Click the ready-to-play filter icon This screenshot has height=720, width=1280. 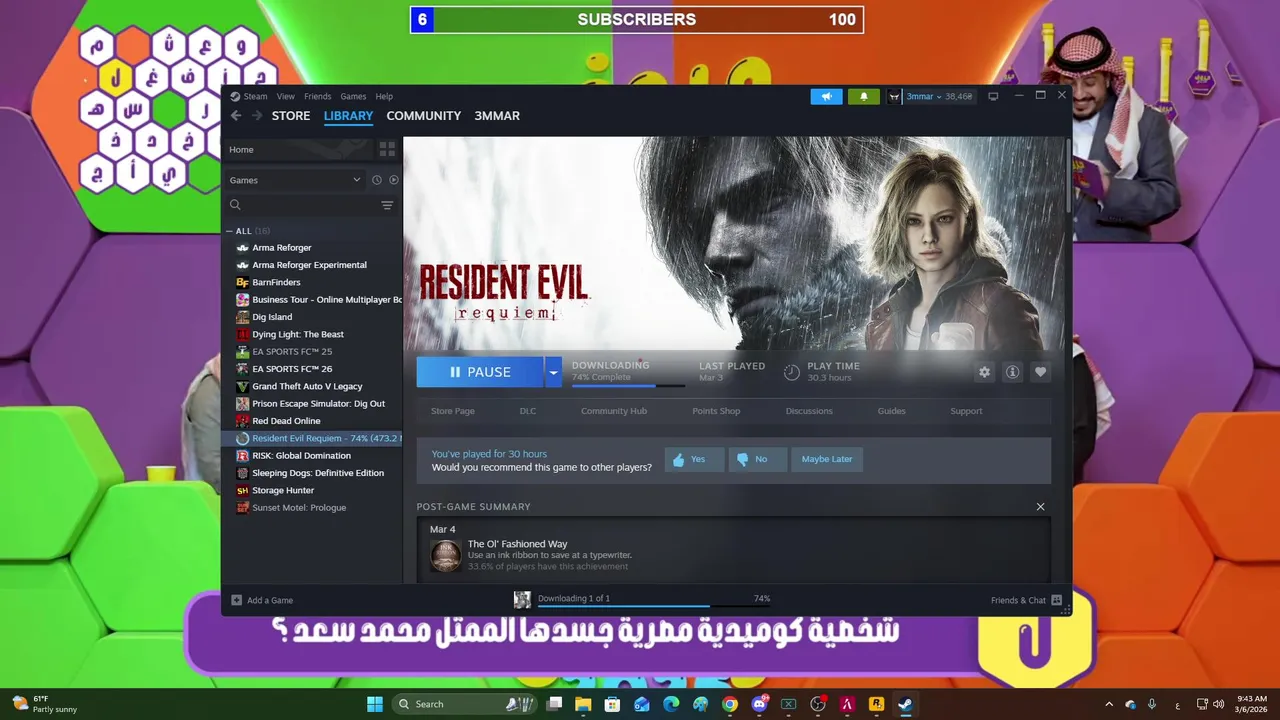click(x=393, y=180)
